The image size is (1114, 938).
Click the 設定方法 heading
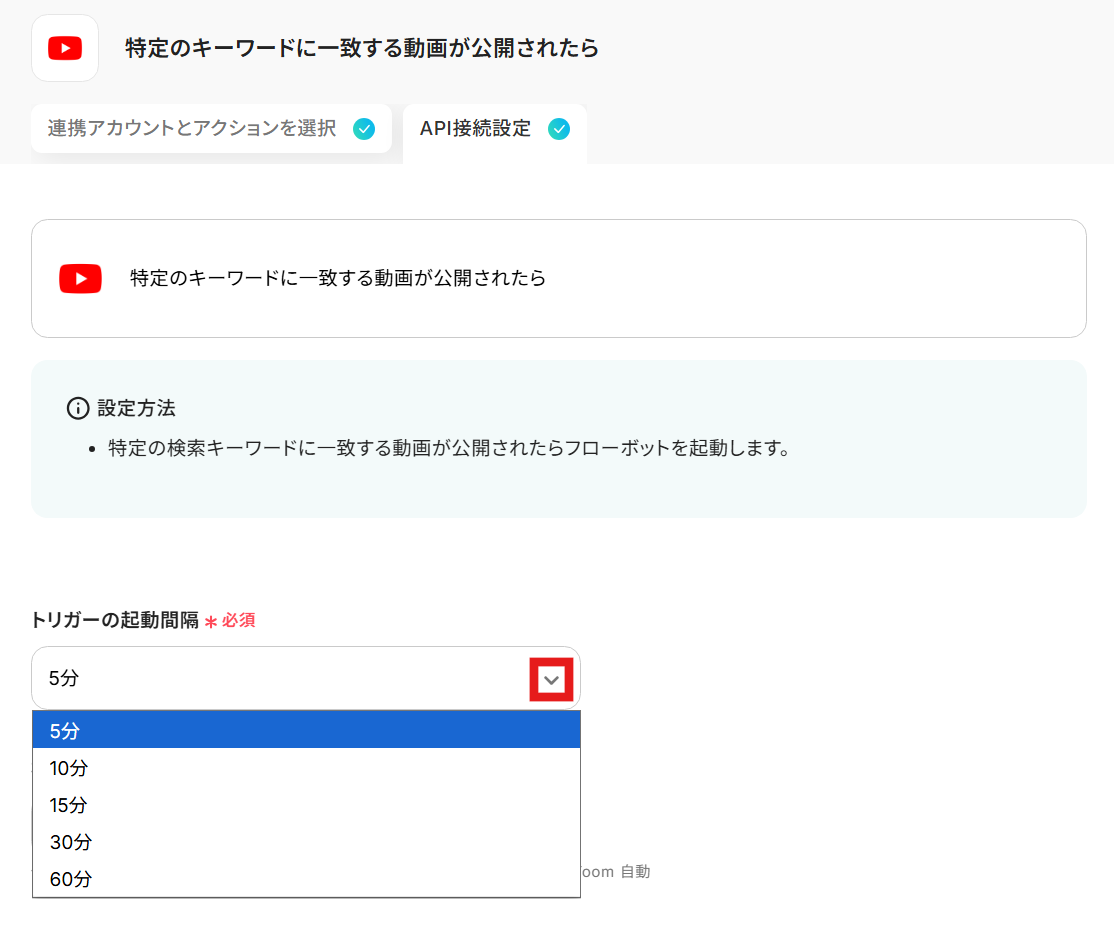point(136,408)
